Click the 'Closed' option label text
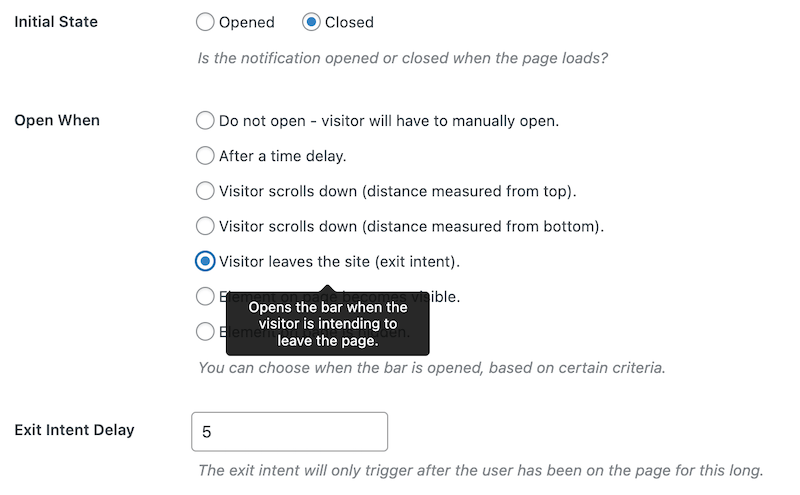 [x=349, y=22]
